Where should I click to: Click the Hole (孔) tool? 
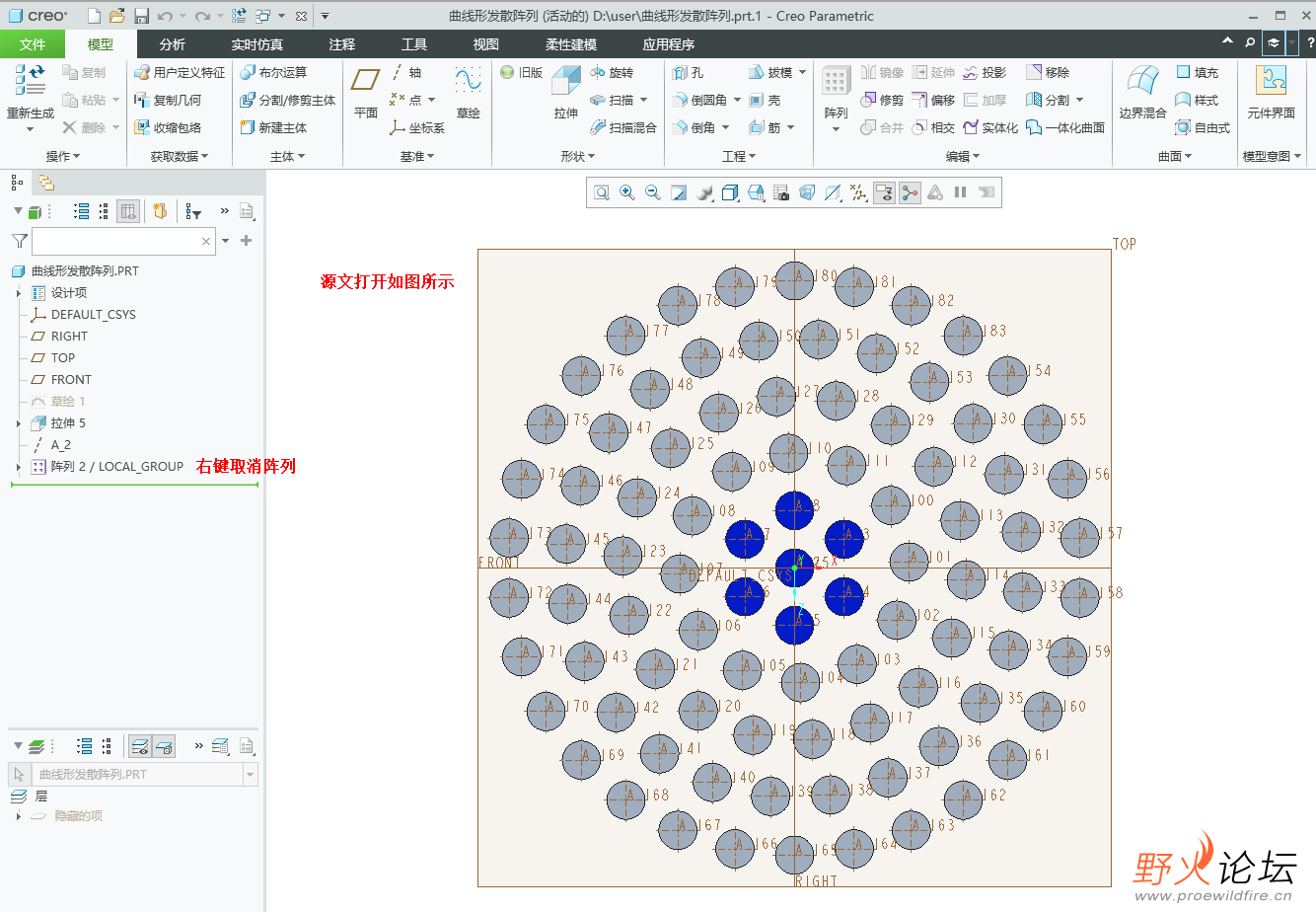tap(689, 72)
